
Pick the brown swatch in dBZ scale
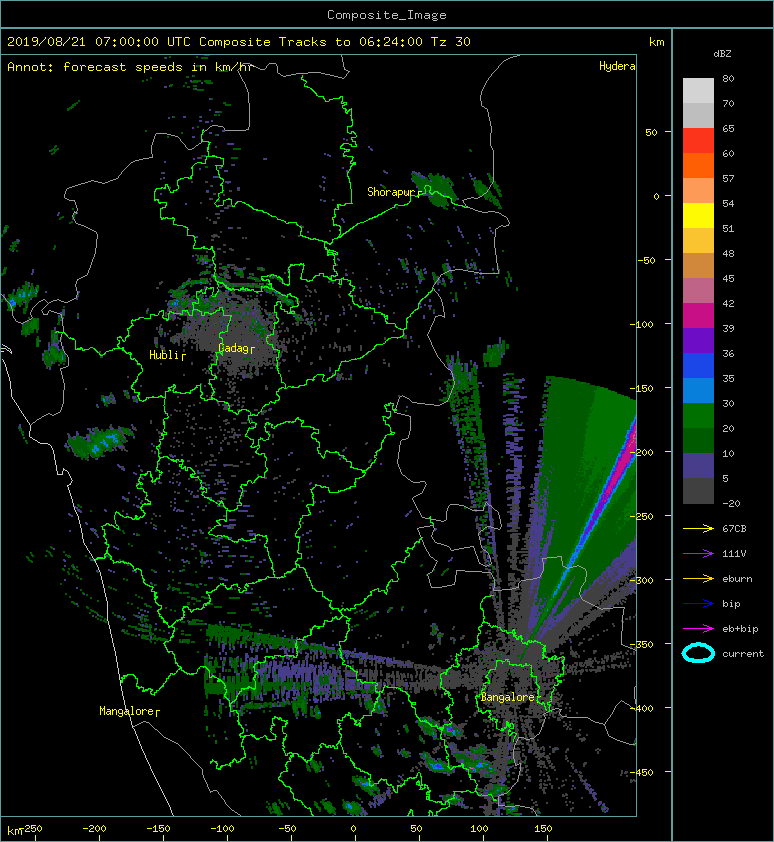coord(698,265)
